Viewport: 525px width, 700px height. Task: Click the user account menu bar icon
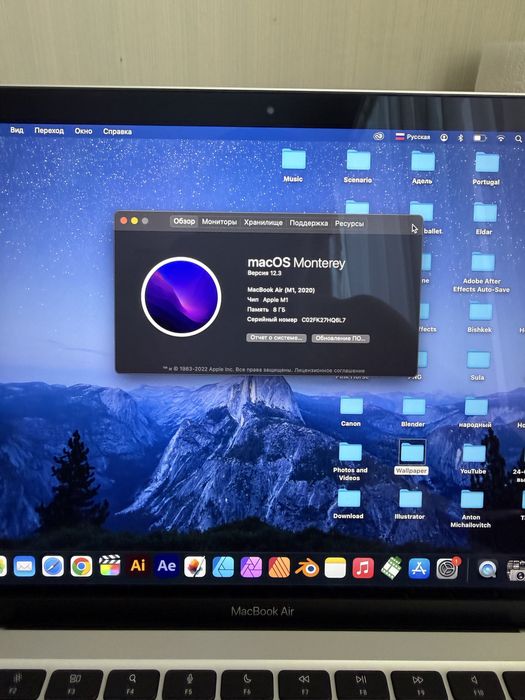444,138
